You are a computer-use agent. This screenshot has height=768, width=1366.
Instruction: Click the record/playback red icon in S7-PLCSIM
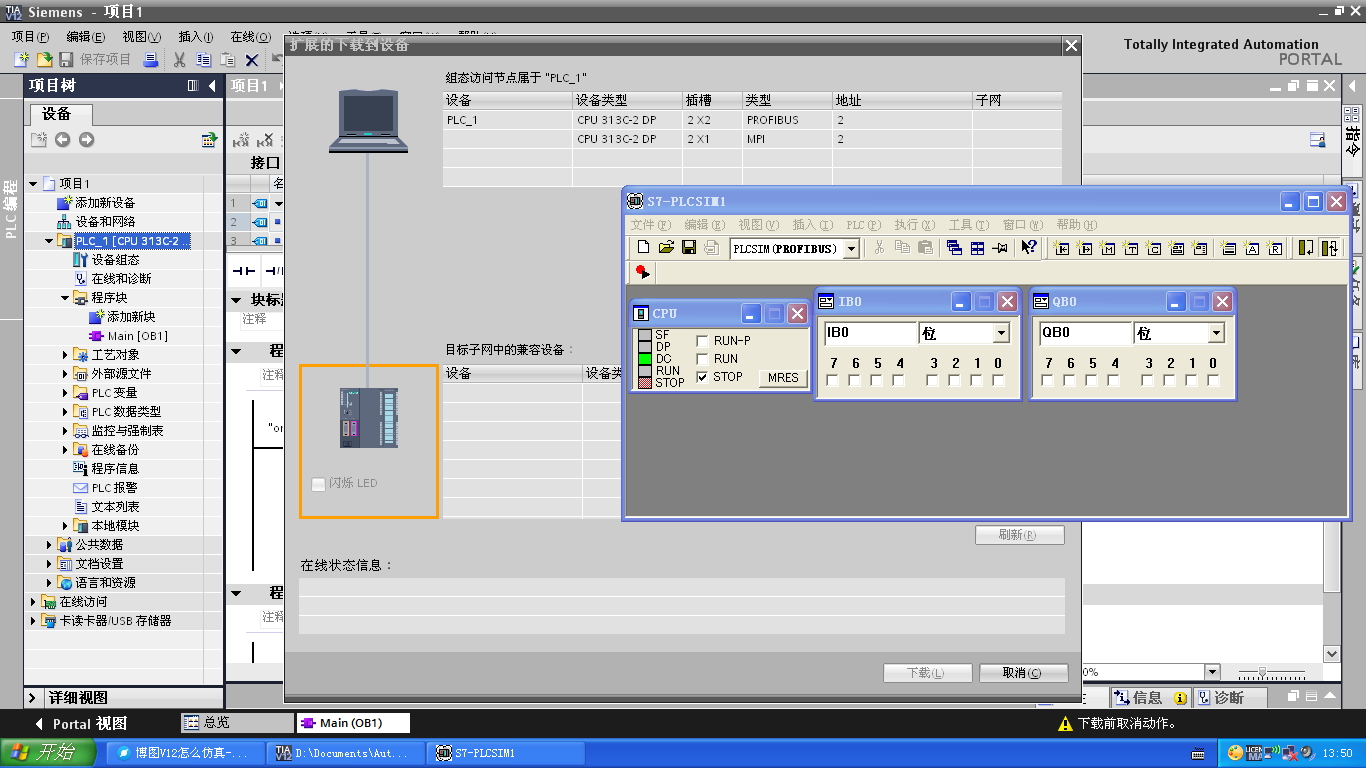642,272
